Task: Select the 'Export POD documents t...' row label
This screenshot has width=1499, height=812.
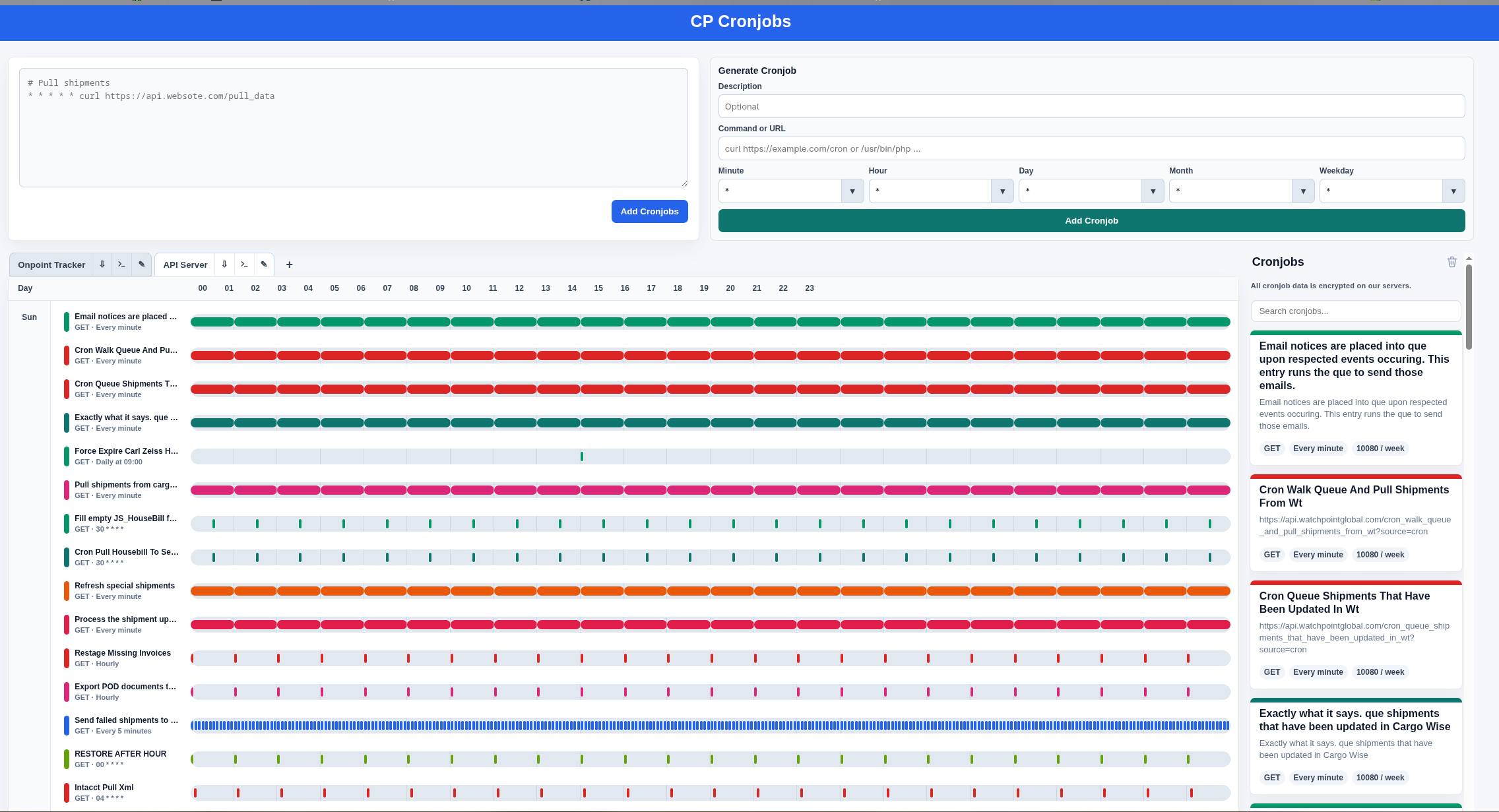Action: point(125,687)
